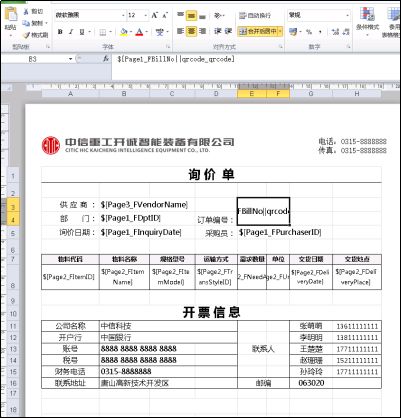
Task: Apply the red font color A
Action: 140,32
